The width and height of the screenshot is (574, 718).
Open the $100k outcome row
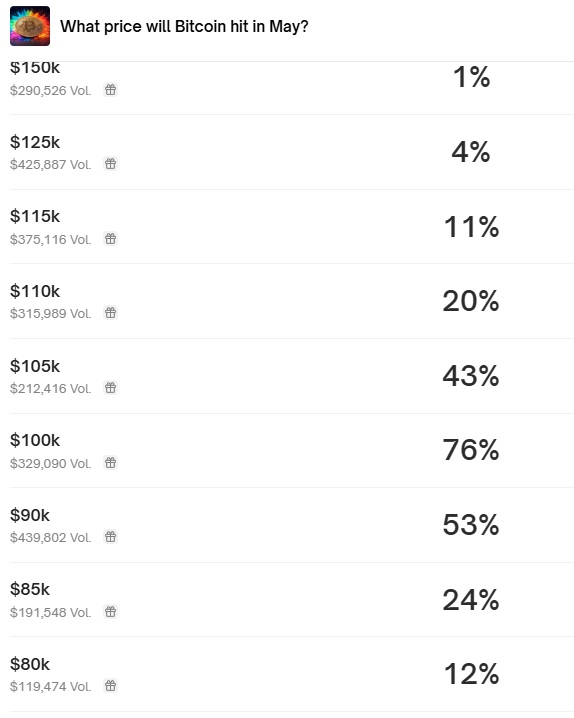[x=292, y=451]
